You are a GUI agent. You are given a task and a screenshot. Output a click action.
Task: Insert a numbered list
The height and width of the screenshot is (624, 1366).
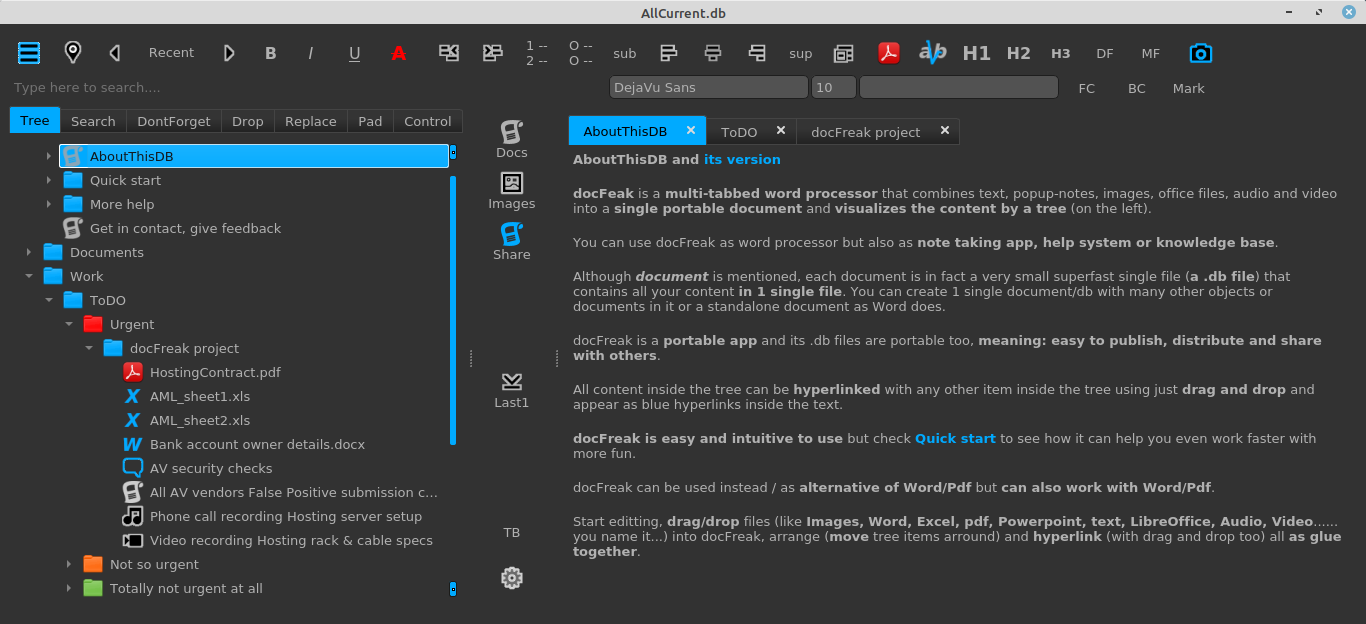(537, 53)
